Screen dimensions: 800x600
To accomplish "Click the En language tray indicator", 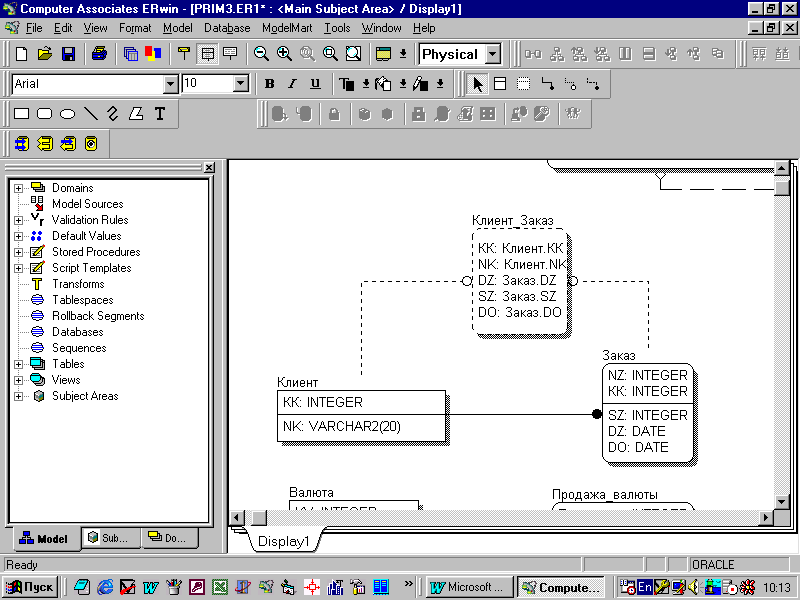I will pyautogui.click(x=644, y=587).
